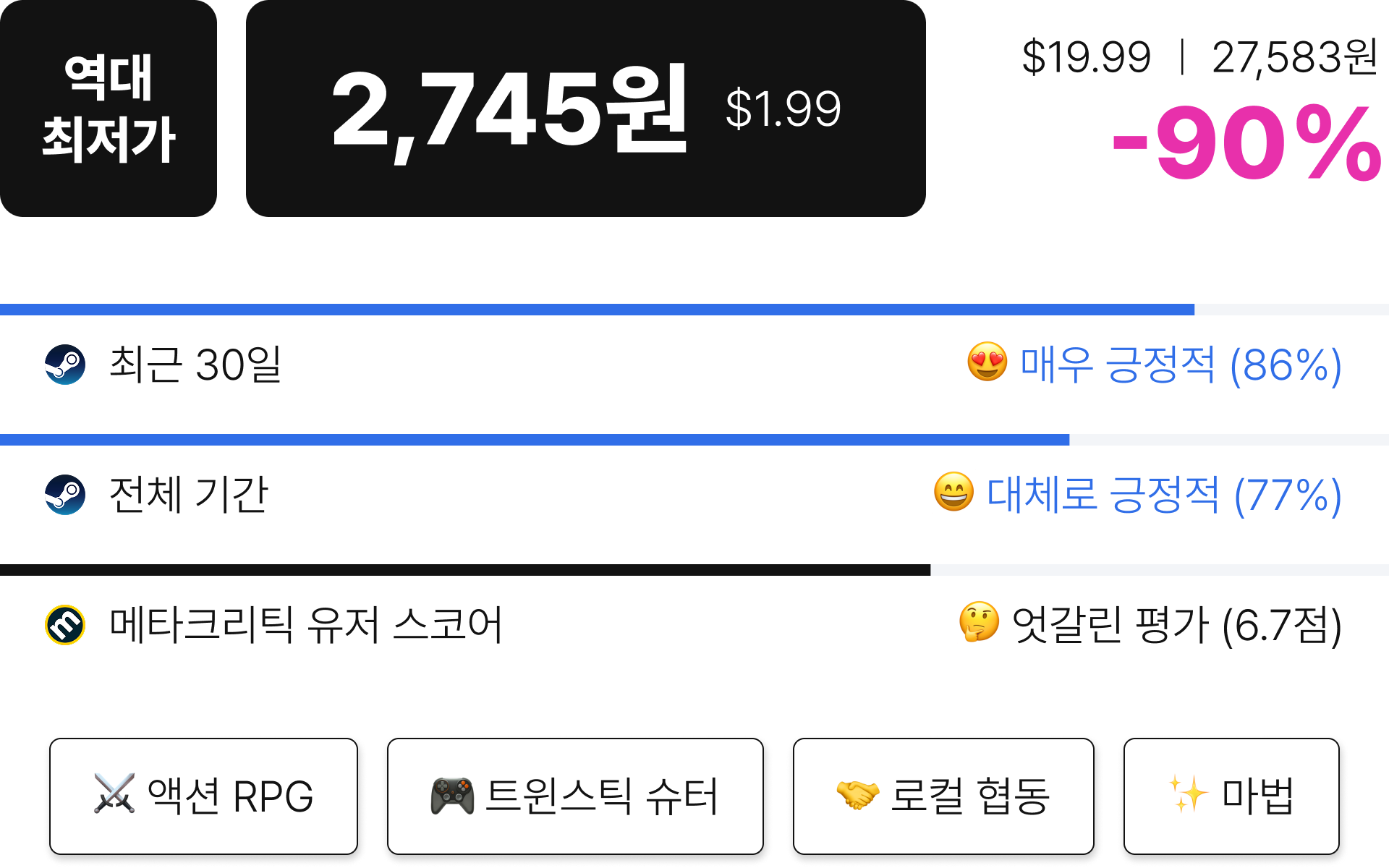1389x868 pixels.
Task: Click the 2,745원 sale price box
Action: pyautogui.click(x=586, y=109)
